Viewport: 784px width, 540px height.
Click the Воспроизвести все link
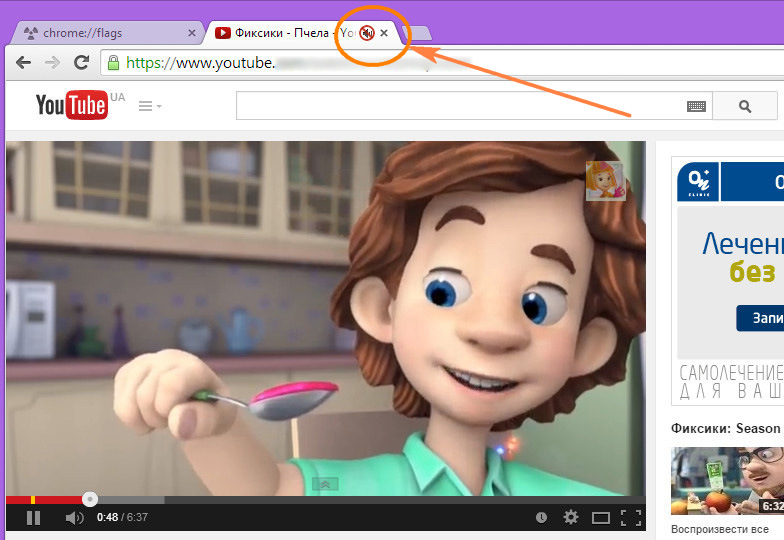click(720, 529)
